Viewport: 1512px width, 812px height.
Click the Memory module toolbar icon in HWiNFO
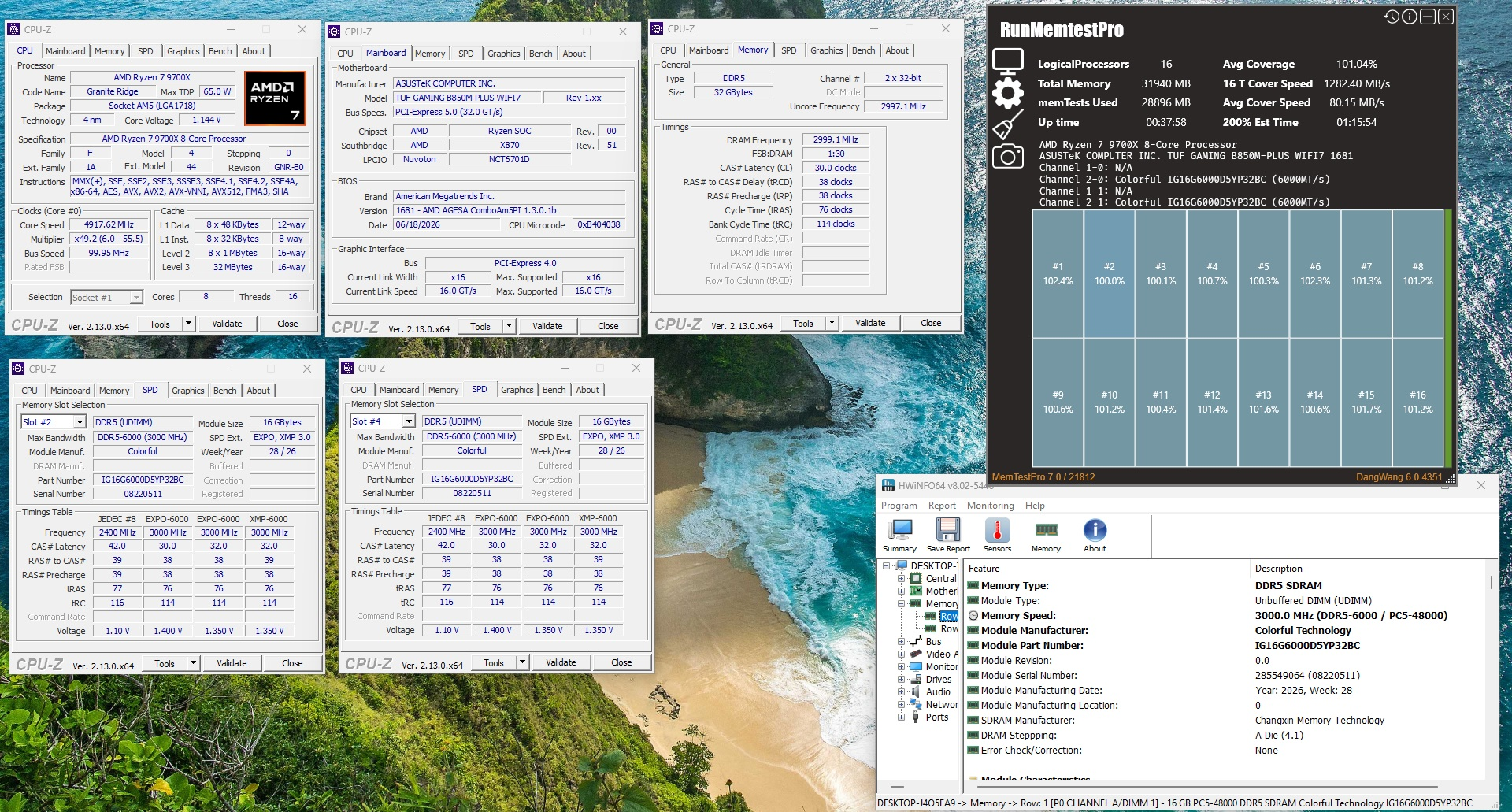[x=1046, y=536]
